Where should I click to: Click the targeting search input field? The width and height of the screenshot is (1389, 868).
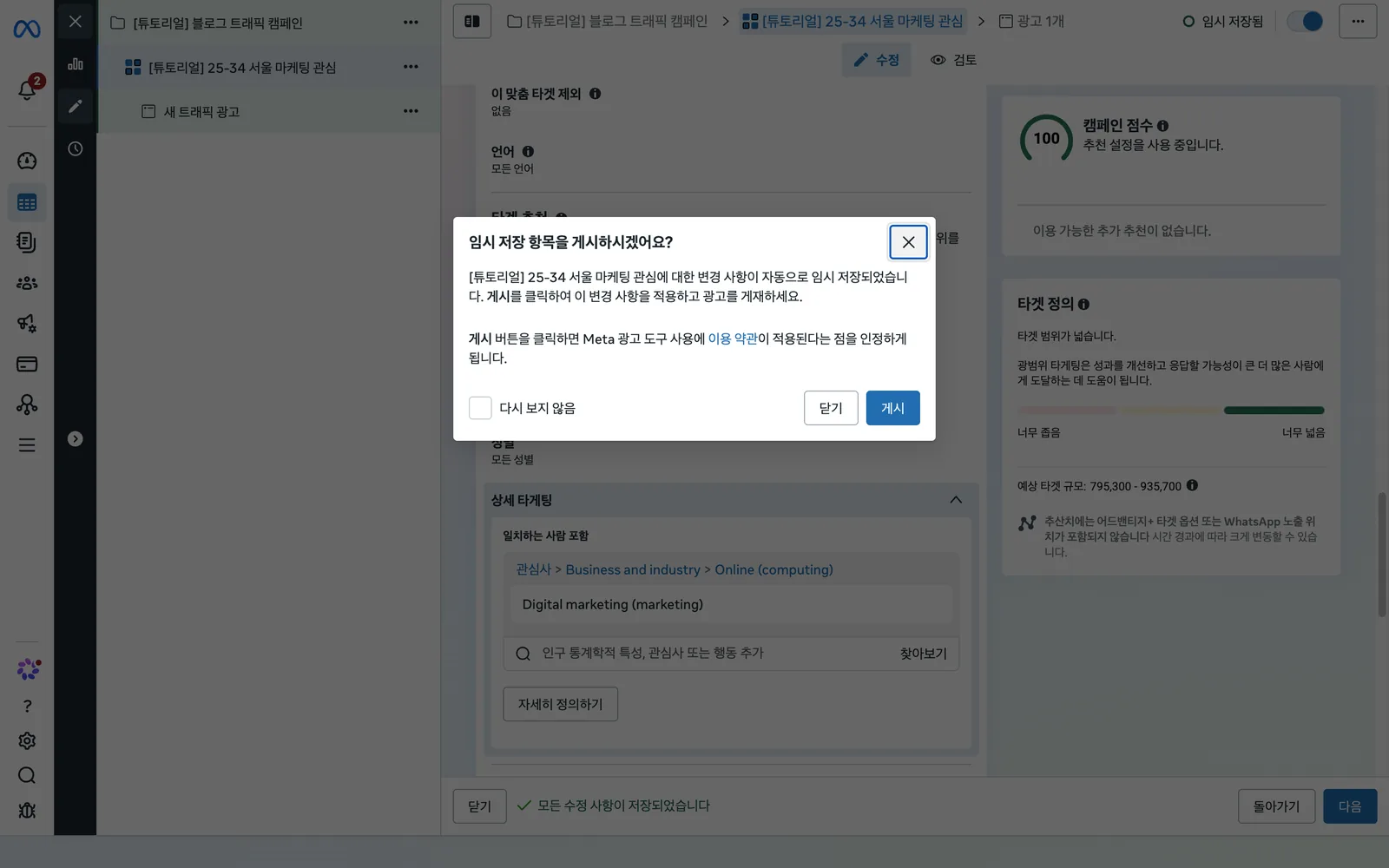click(731, 654)
